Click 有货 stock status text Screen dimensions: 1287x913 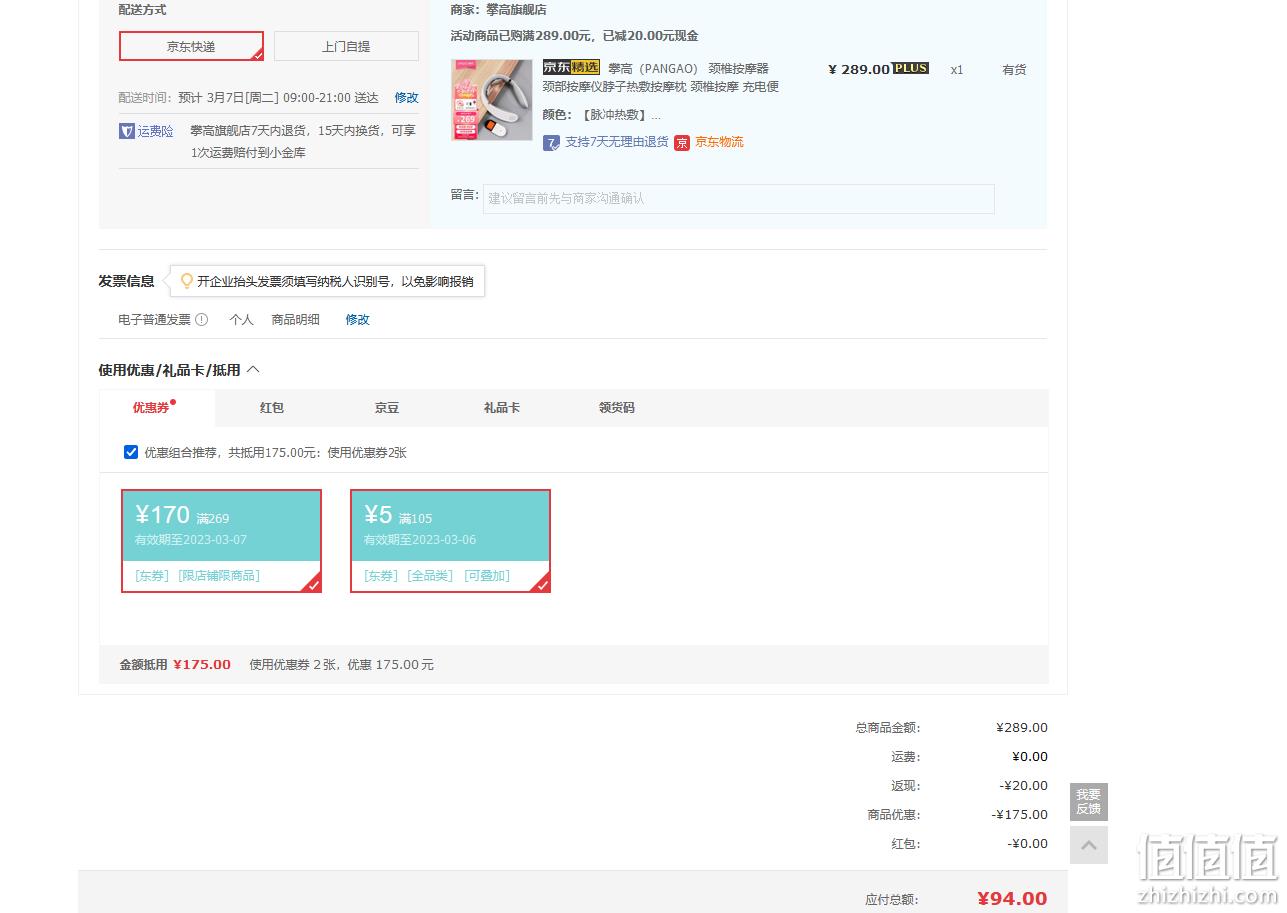1014,70
